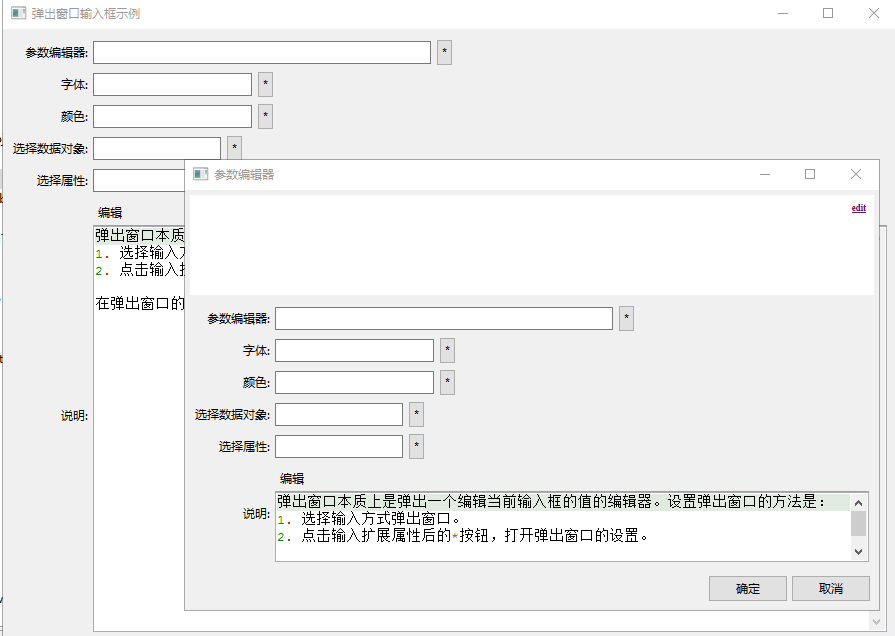Focus the main window's 参数编辑器 input field
Viewport: 895px width, 636px height.
262,53
